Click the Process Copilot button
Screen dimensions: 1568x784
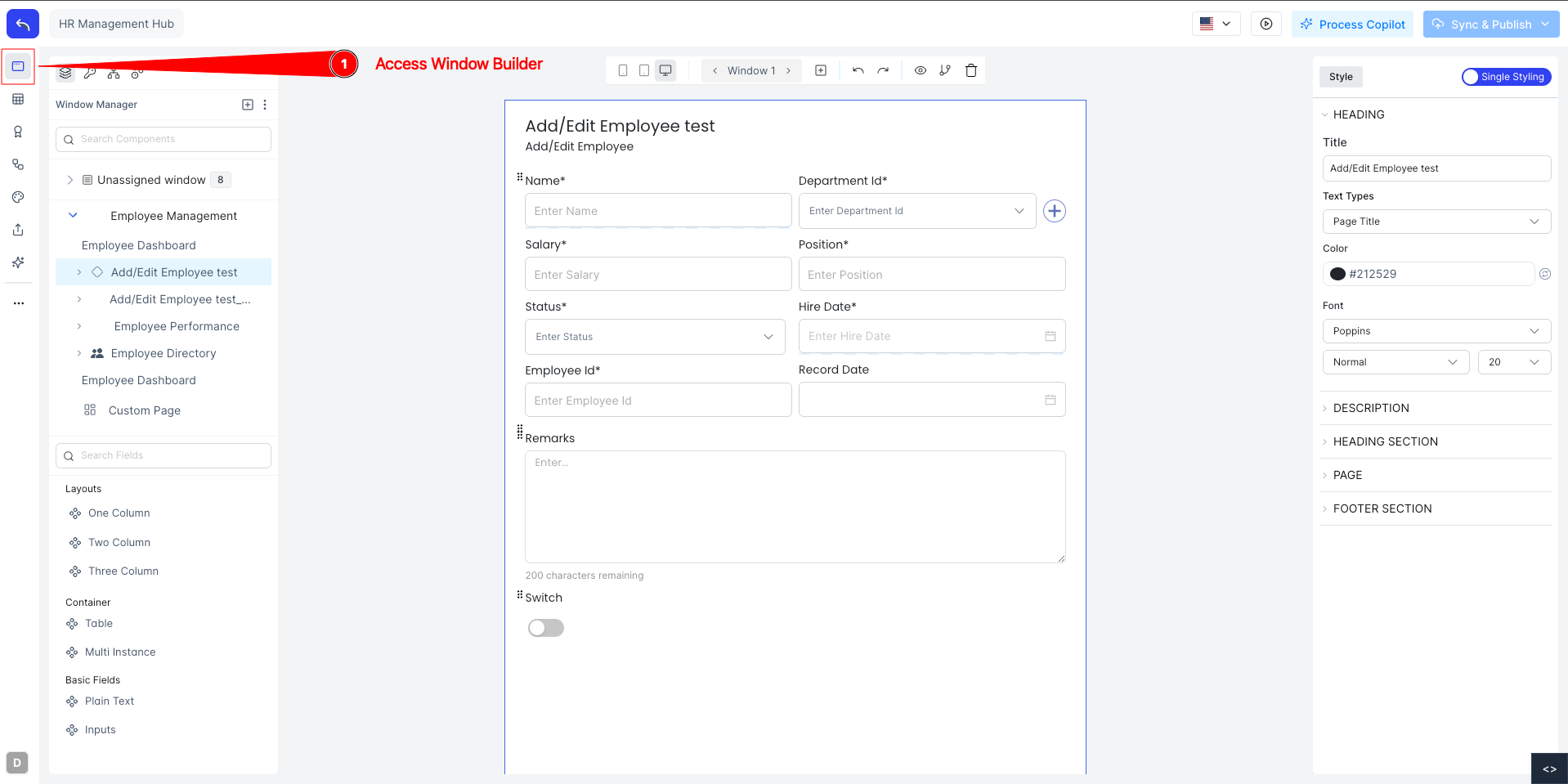(1352, 25)
